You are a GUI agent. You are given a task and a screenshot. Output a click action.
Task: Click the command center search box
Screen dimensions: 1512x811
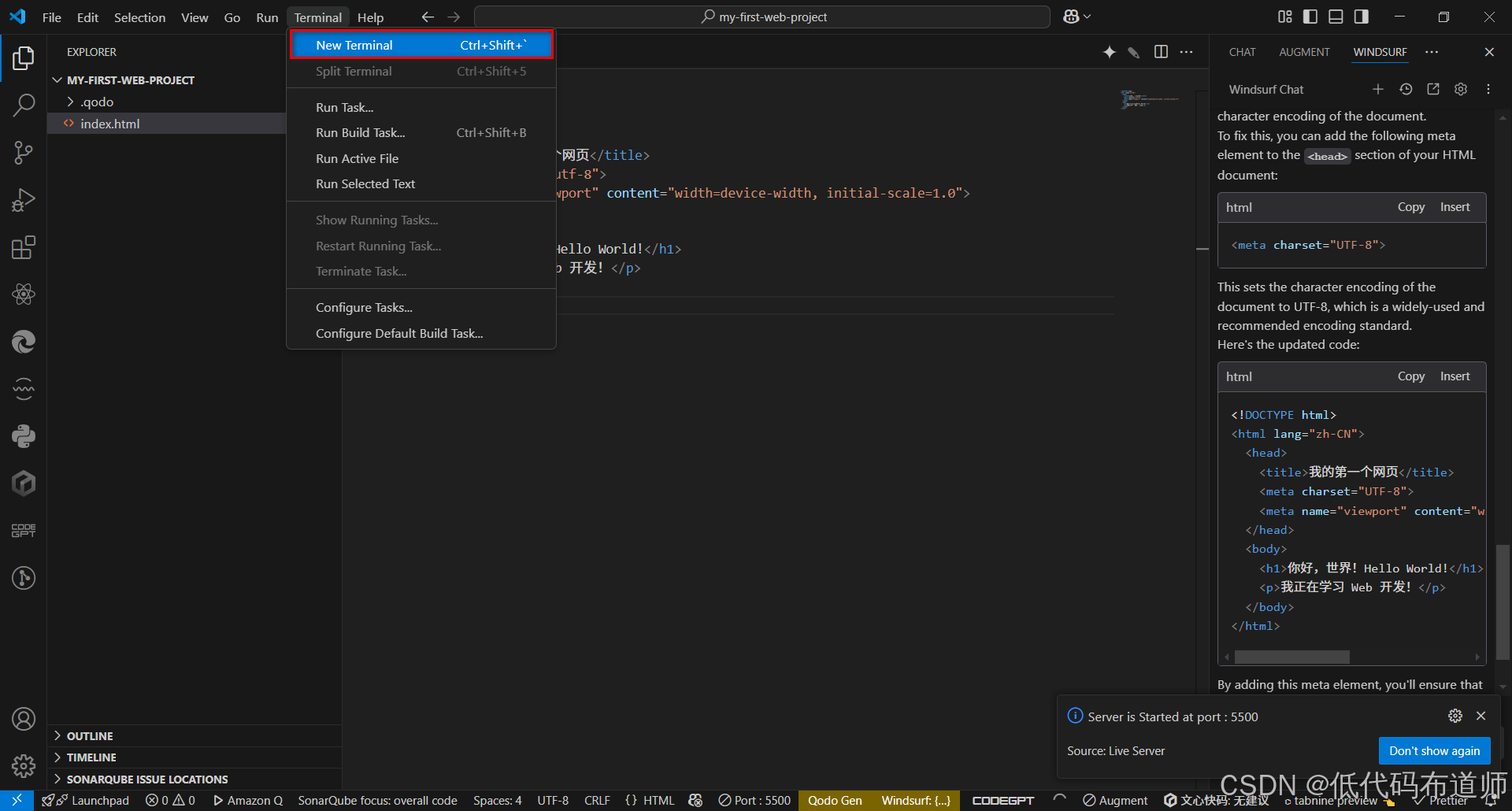click(x=762, y=17)
